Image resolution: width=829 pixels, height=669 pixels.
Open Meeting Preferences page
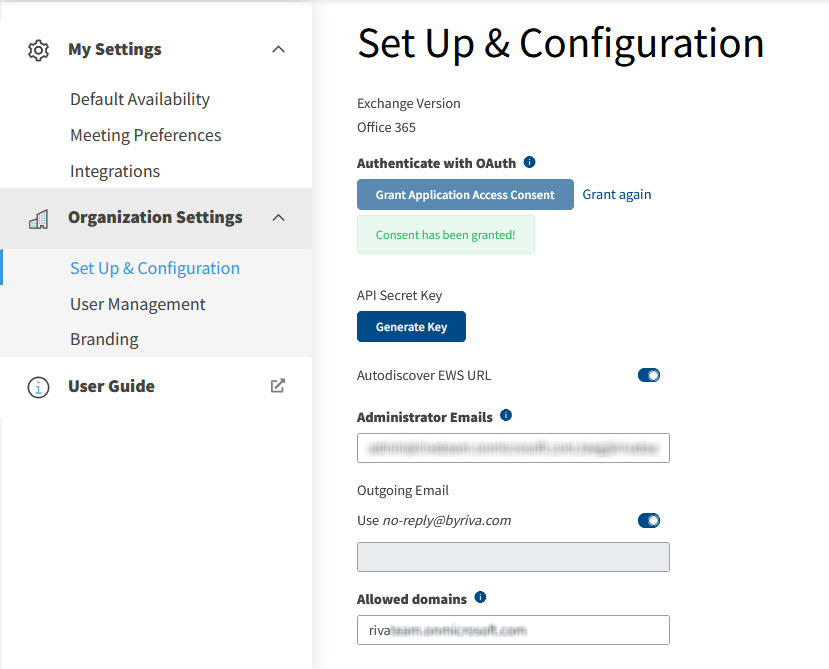tap(145, 135)
